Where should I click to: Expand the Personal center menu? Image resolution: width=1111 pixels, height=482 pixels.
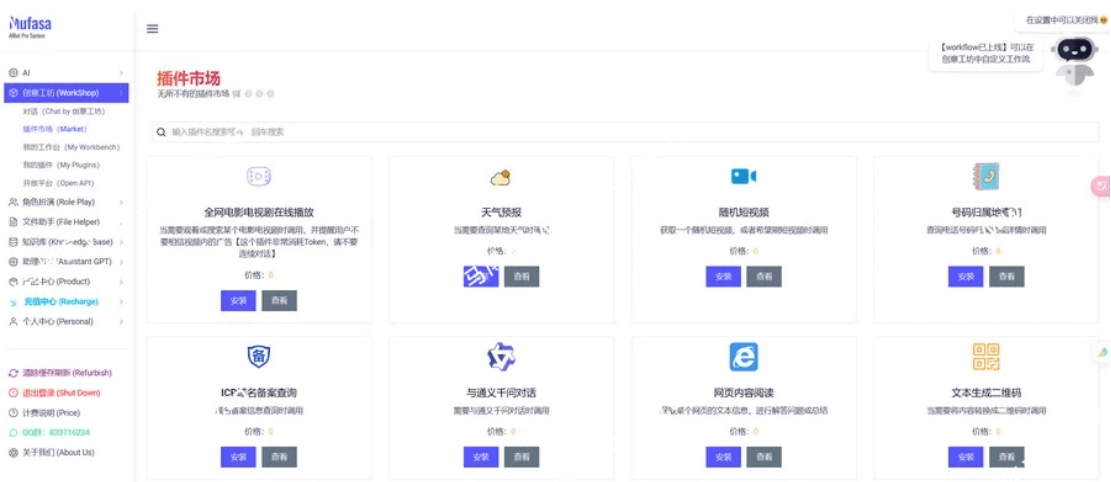[x=66, y=322]
